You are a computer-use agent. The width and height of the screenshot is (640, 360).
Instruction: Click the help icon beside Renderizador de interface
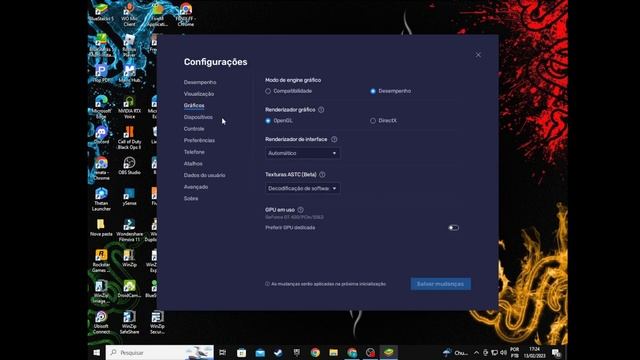(334, 139)
